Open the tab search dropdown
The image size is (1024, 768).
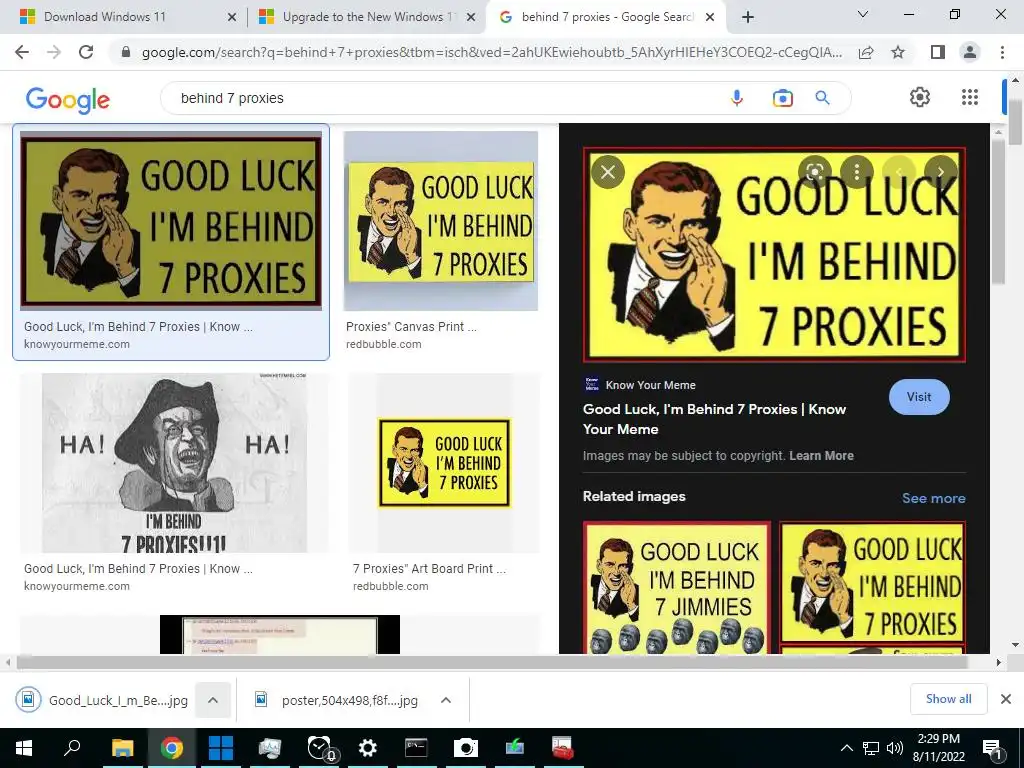pos(863,14)
